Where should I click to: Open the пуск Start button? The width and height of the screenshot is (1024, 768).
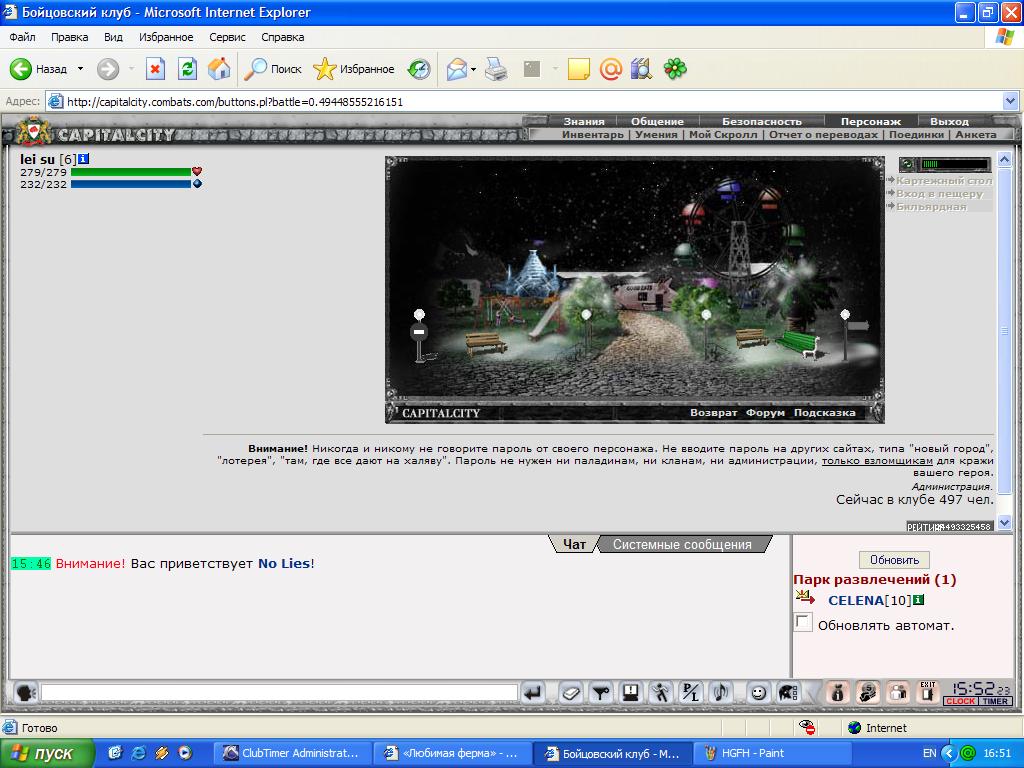[46, 753]
